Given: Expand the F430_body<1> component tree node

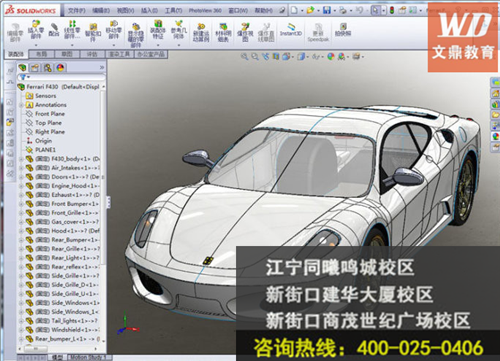Looking at the screenshot, I should (21, 159).
